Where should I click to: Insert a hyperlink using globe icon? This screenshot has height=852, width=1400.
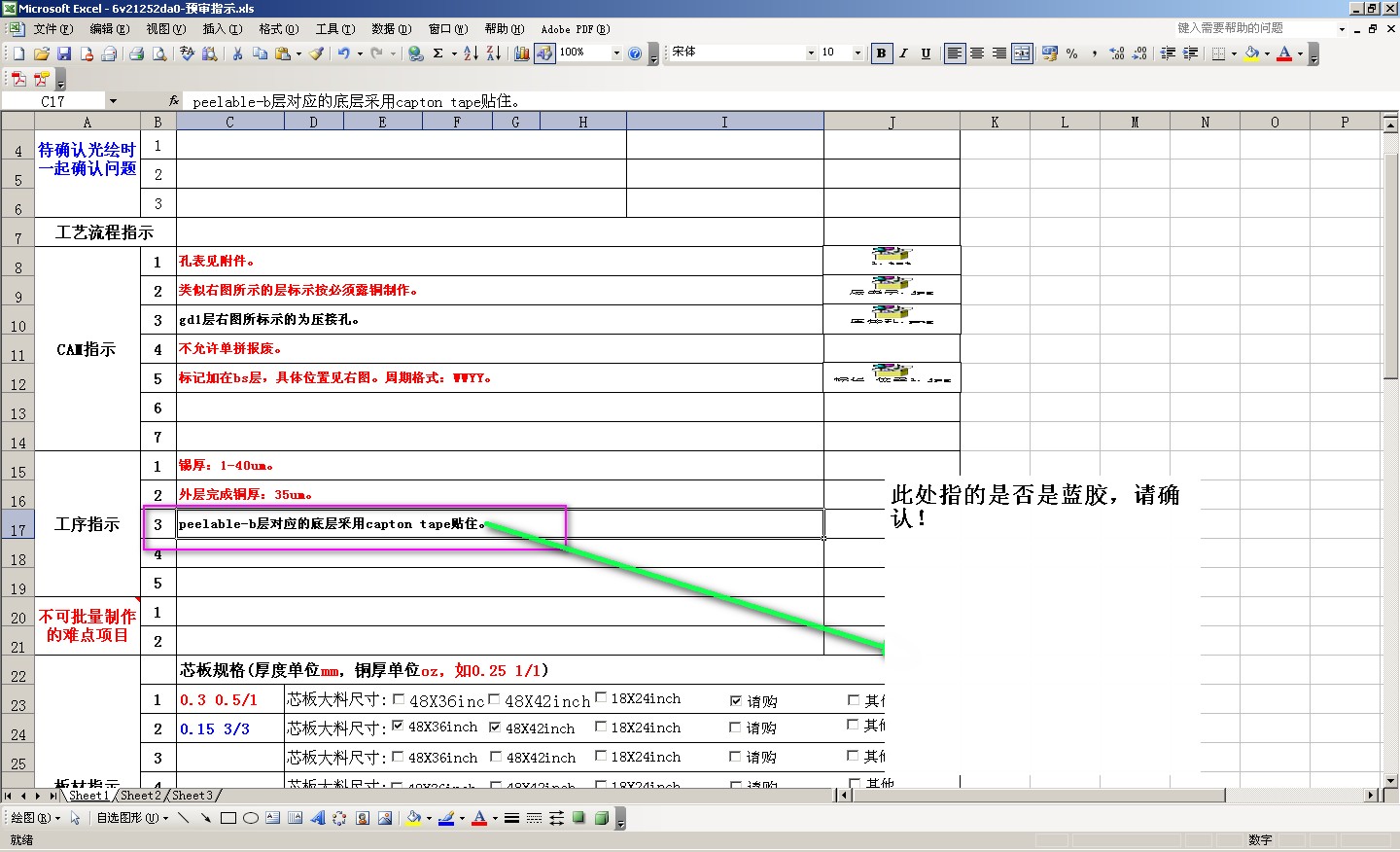(x=416, y=53)
